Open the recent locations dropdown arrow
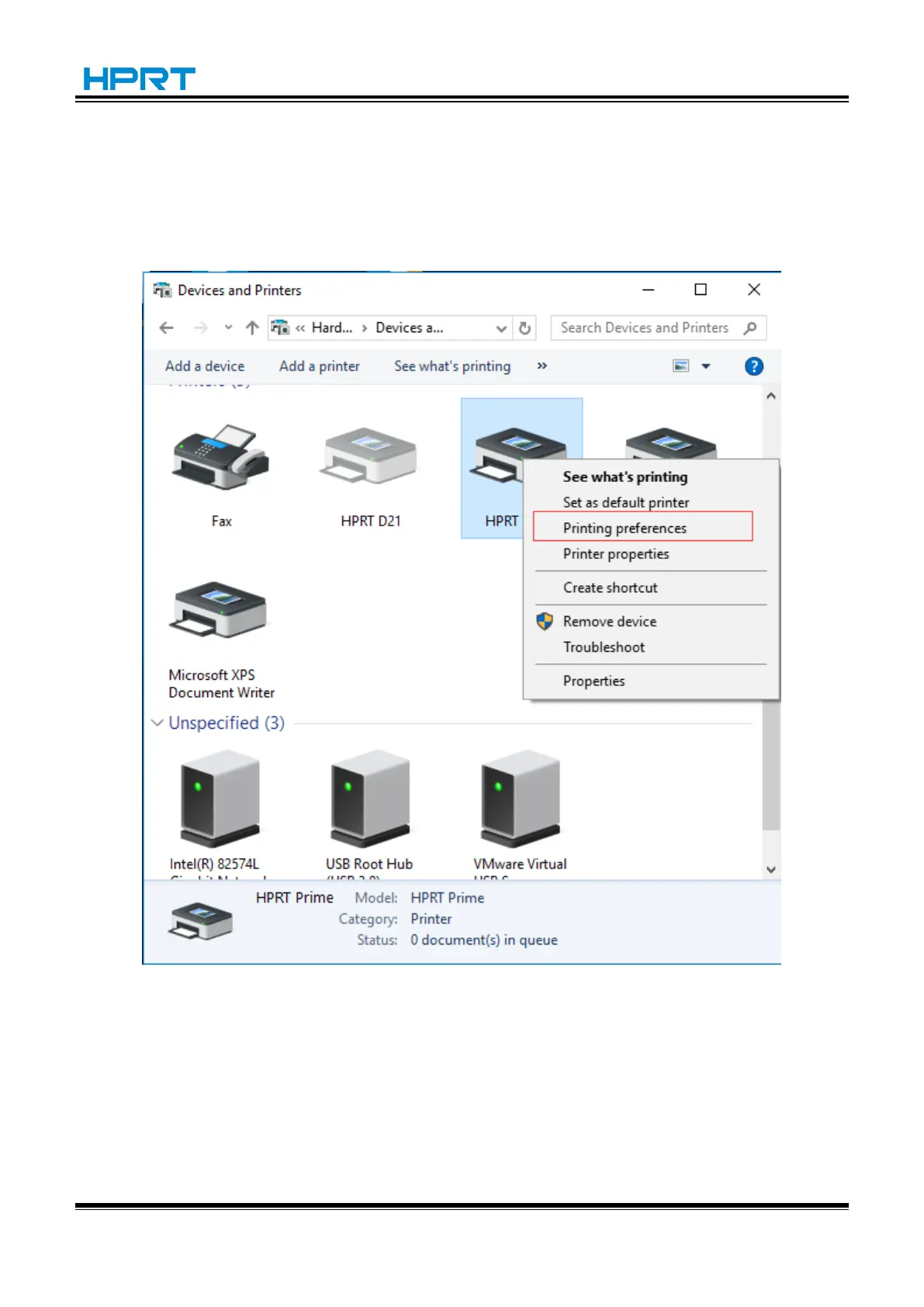Screen dimensions: 924x1307 pyautogui.click(x=228, y=328)
